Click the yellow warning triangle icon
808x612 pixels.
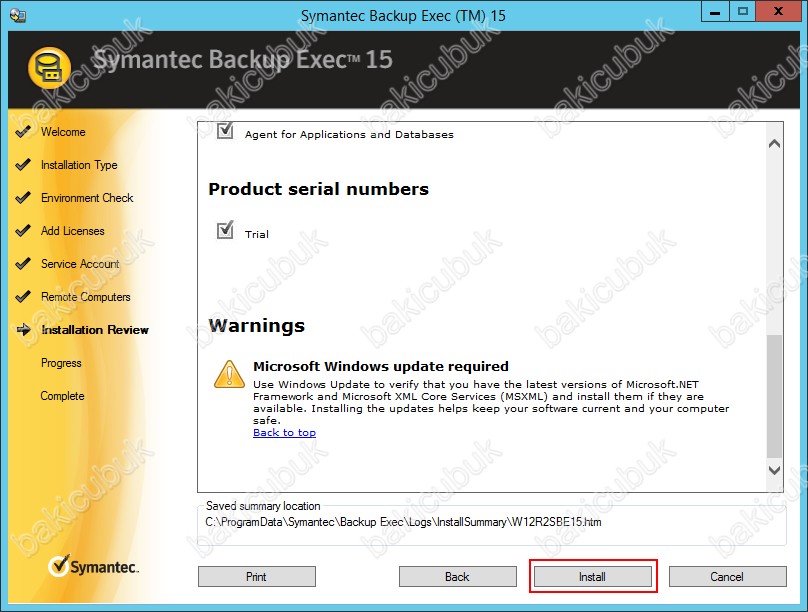coord(229,375)
